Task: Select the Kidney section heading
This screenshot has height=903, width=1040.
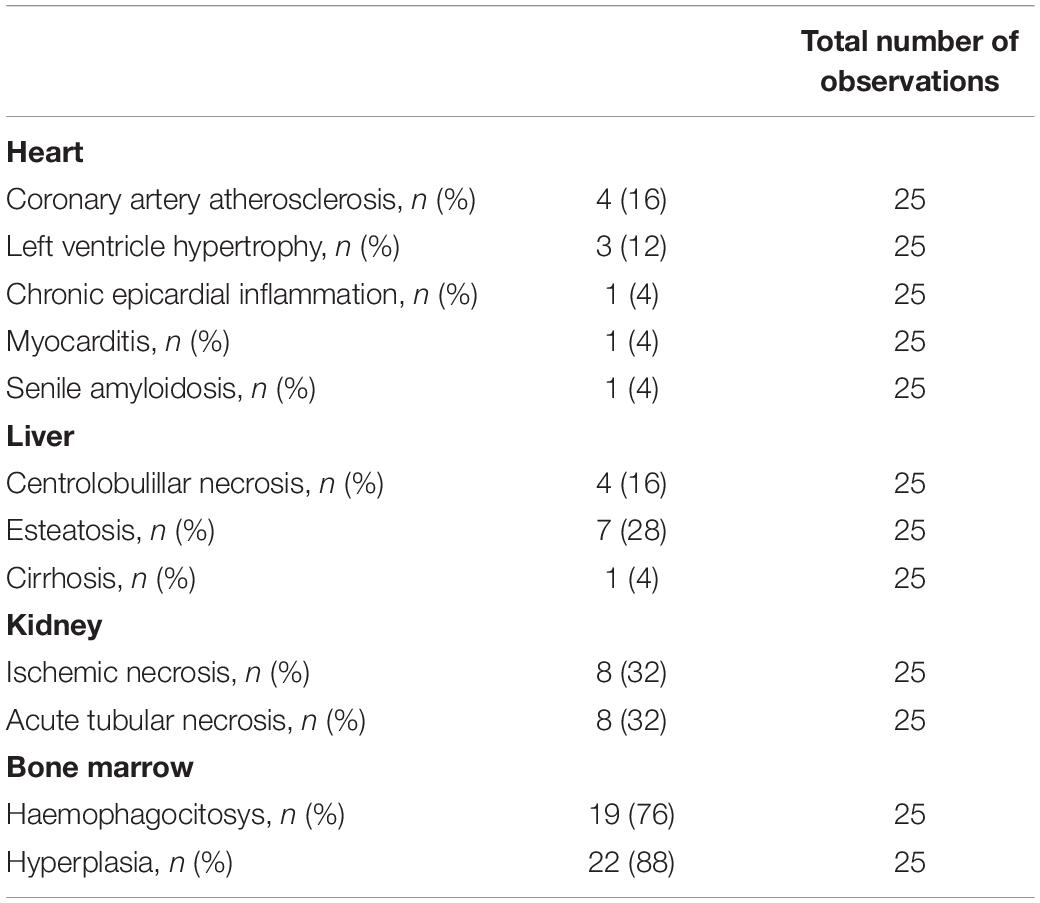Action: 53,625
